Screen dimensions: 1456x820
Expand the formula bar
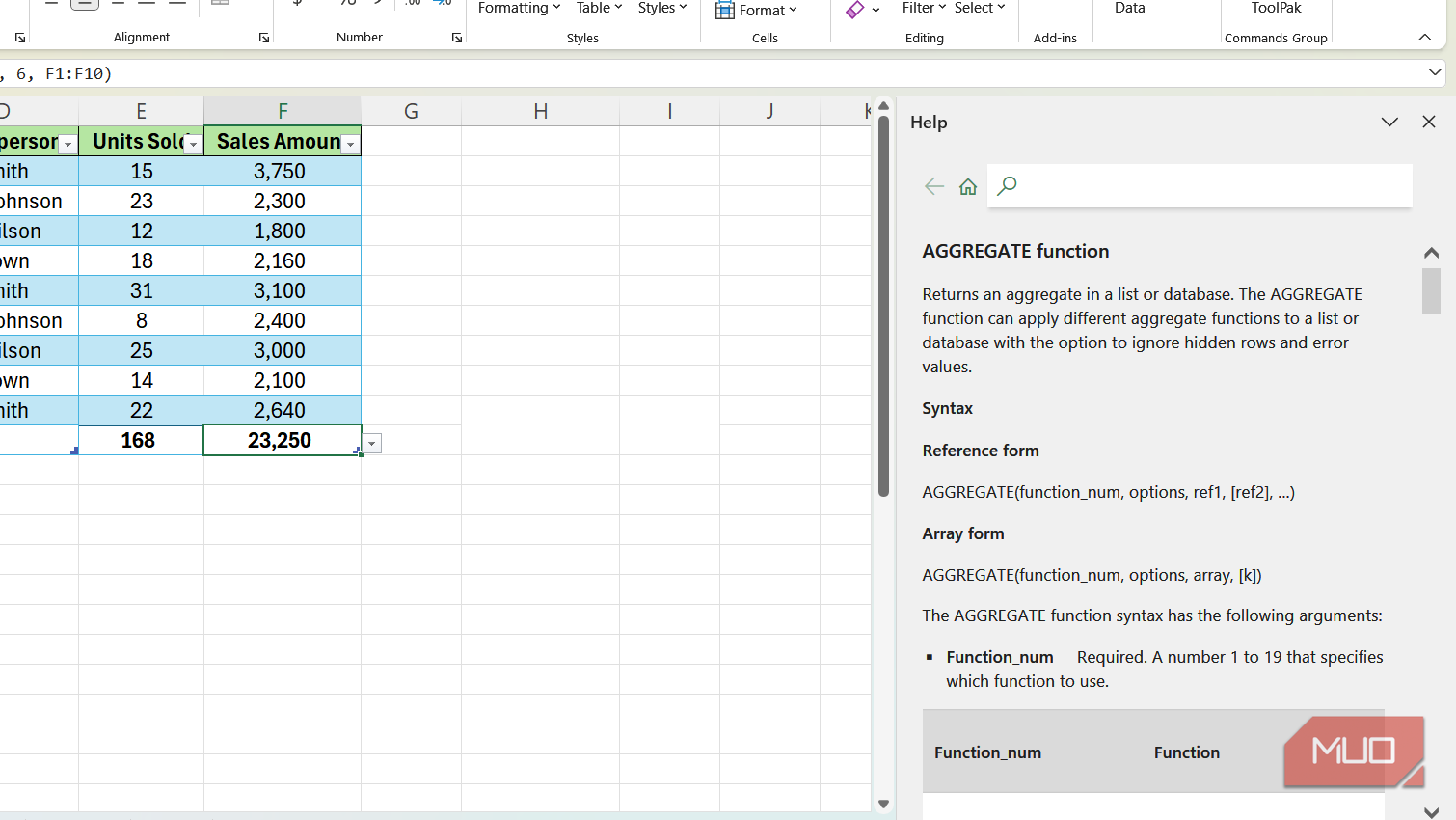coord(1435,72)
